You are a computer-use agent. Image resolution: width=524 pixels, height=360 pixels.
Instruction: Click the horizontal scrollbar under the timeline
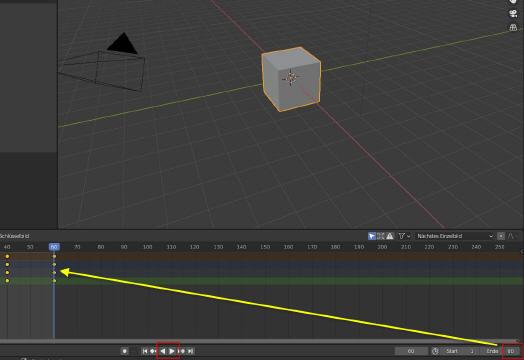coord(259,341)
